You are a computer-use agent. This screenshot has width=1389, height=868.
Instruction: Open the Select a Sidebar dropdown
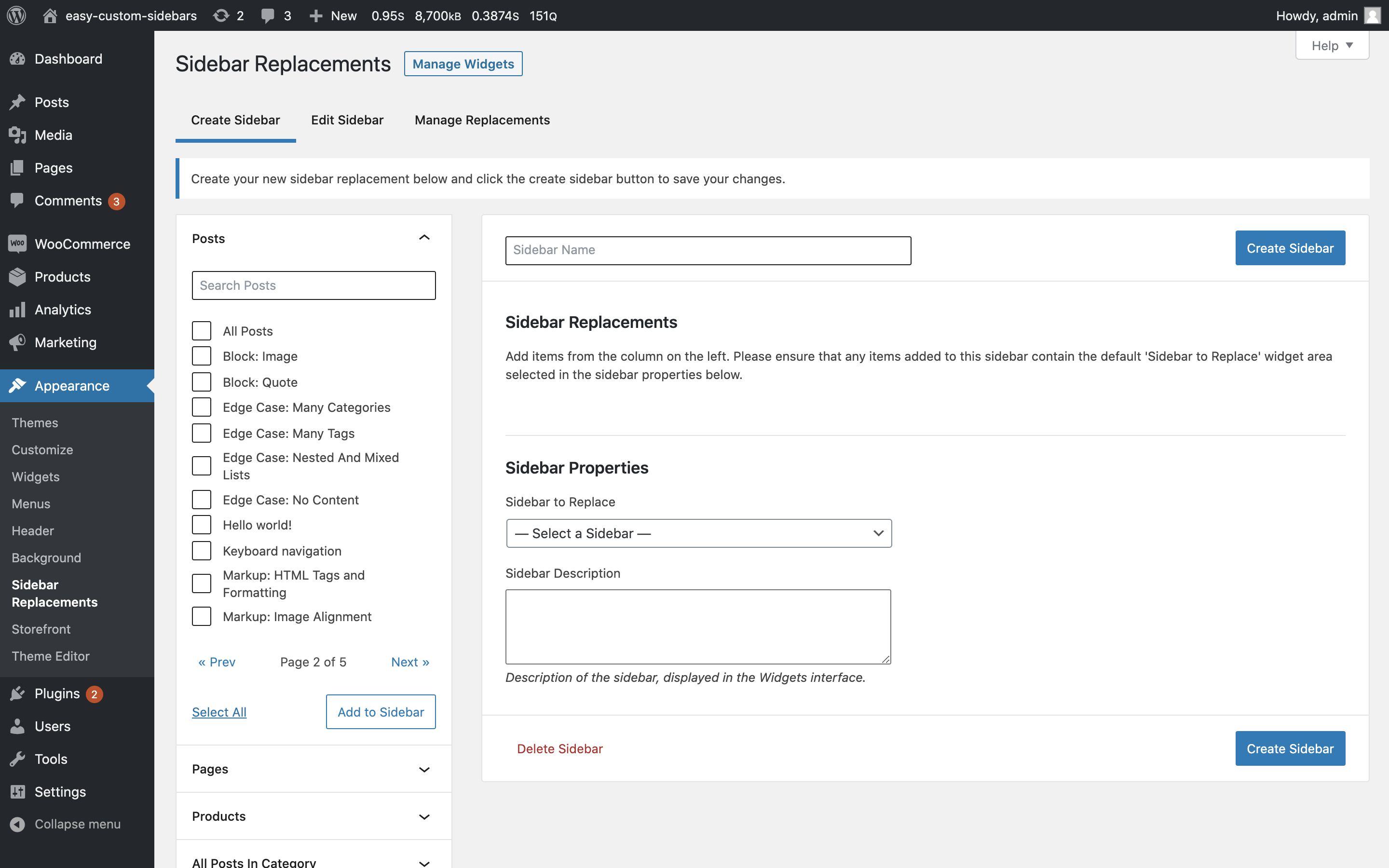point(698,533)
